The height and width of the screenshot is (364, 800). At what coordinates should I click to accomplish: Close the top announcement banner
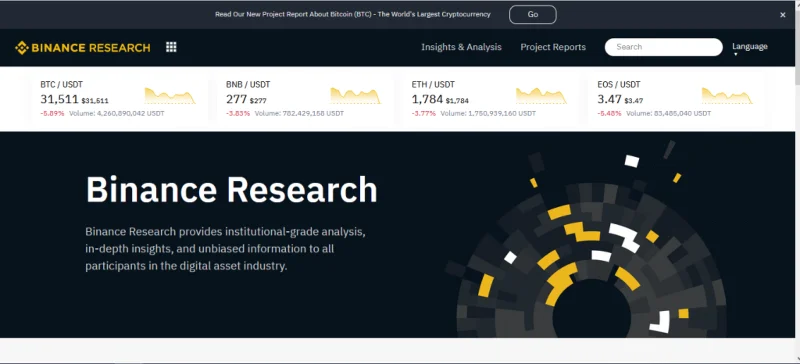tap(782, 15)
